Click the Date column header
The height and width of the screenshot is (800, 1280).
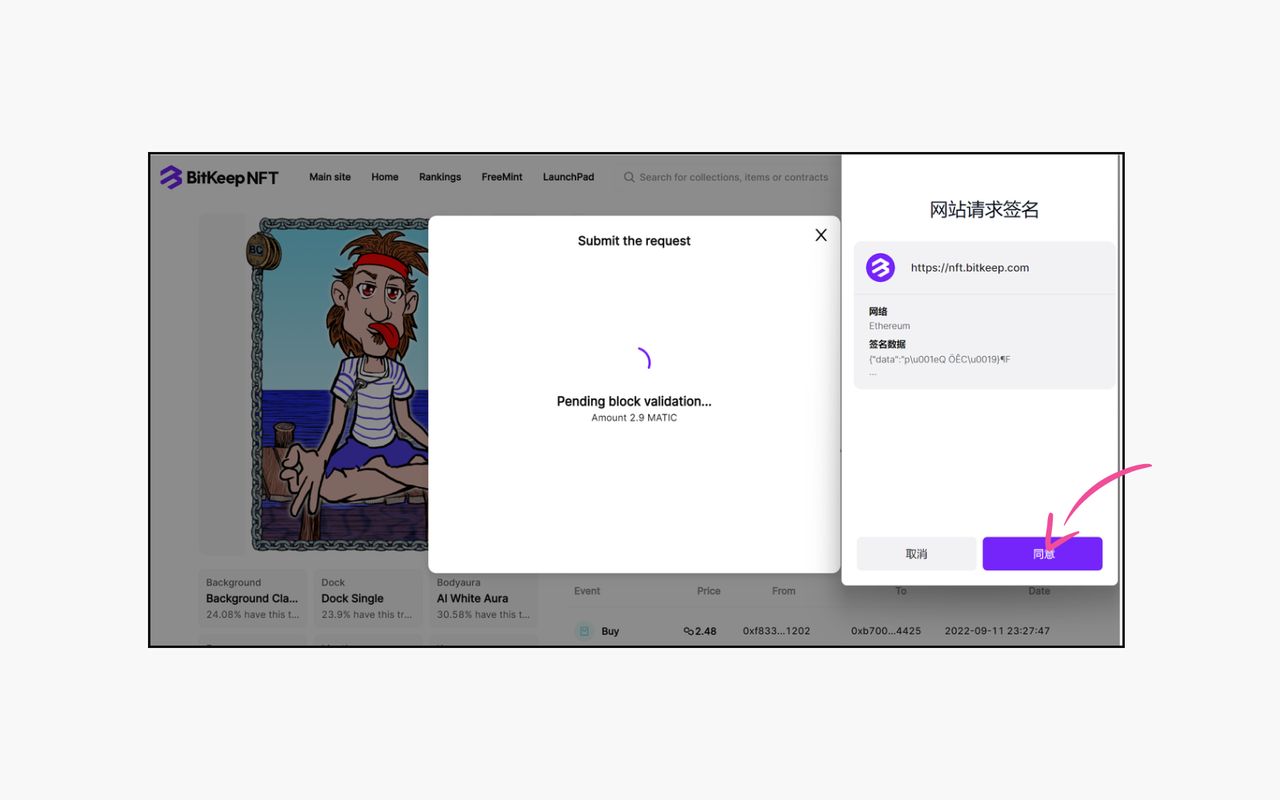click(x=1039, y=591)
